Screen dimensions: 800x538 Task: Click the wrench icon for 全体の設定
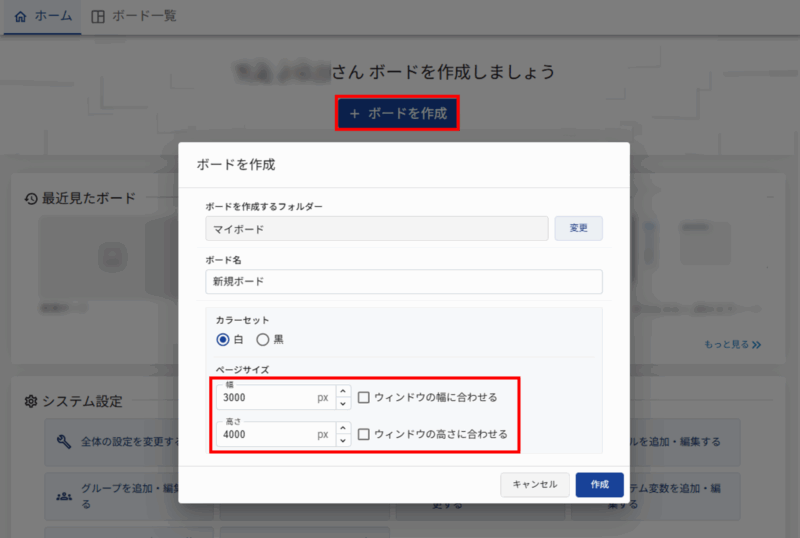tap(64, 442)
